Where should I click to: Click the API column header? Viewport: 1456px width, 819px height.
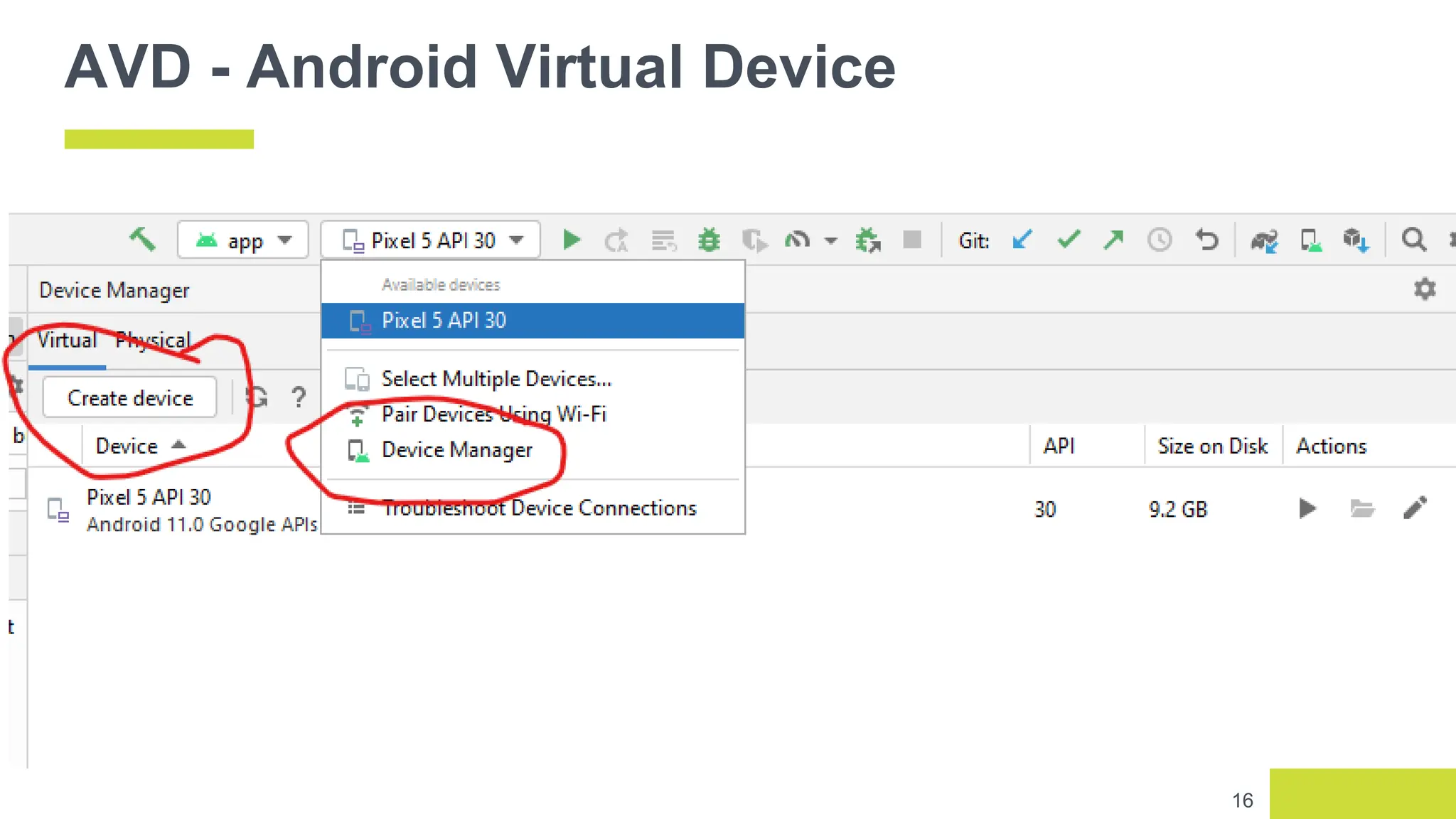coord(1059,446)
